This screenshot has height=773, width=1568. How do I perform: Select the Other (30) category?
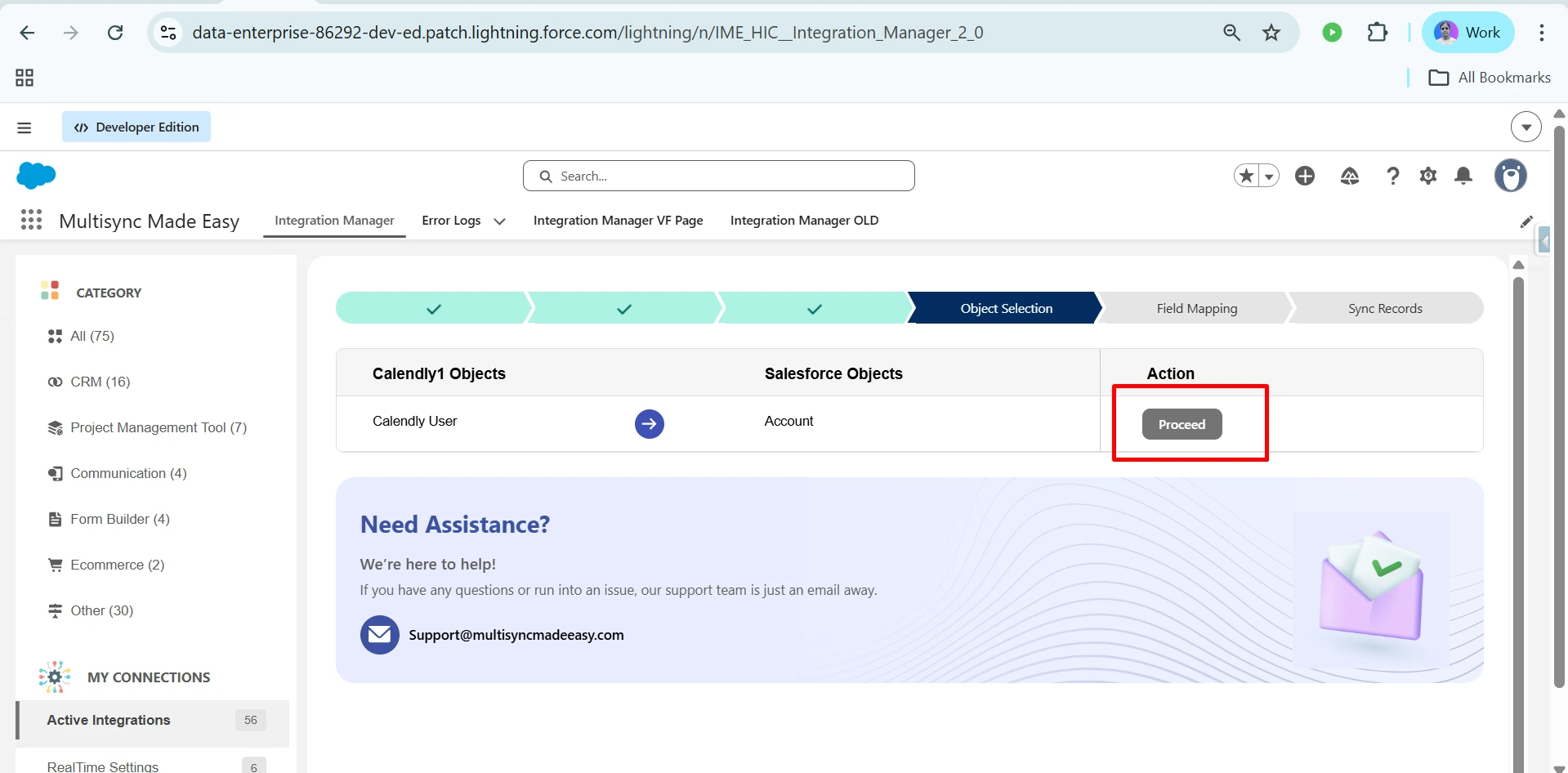(x=91, y=610)
